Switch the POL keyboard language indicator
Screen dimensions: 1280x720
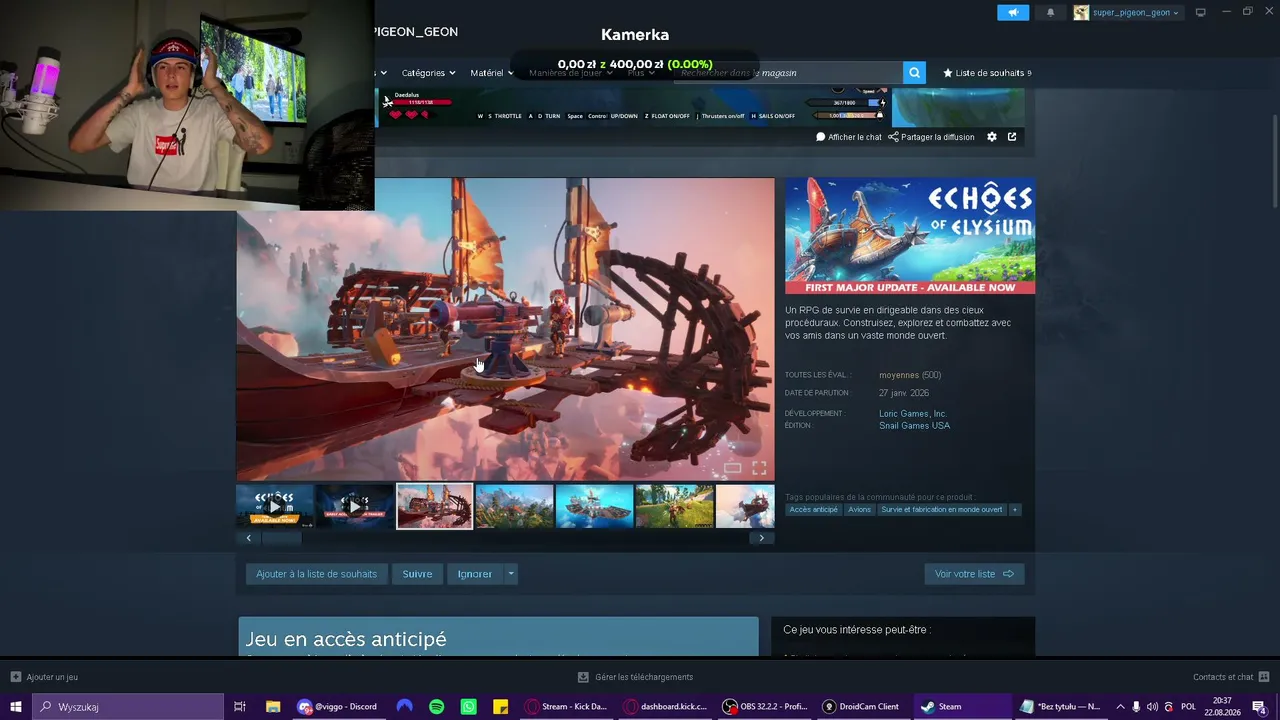tap(1189, 707)
